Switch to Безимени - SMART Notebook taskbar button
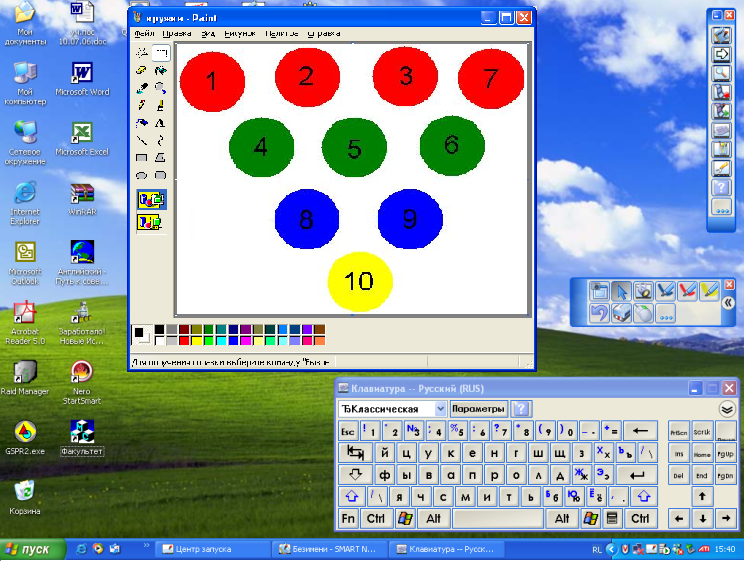744x561 pixels. point(330,549)
